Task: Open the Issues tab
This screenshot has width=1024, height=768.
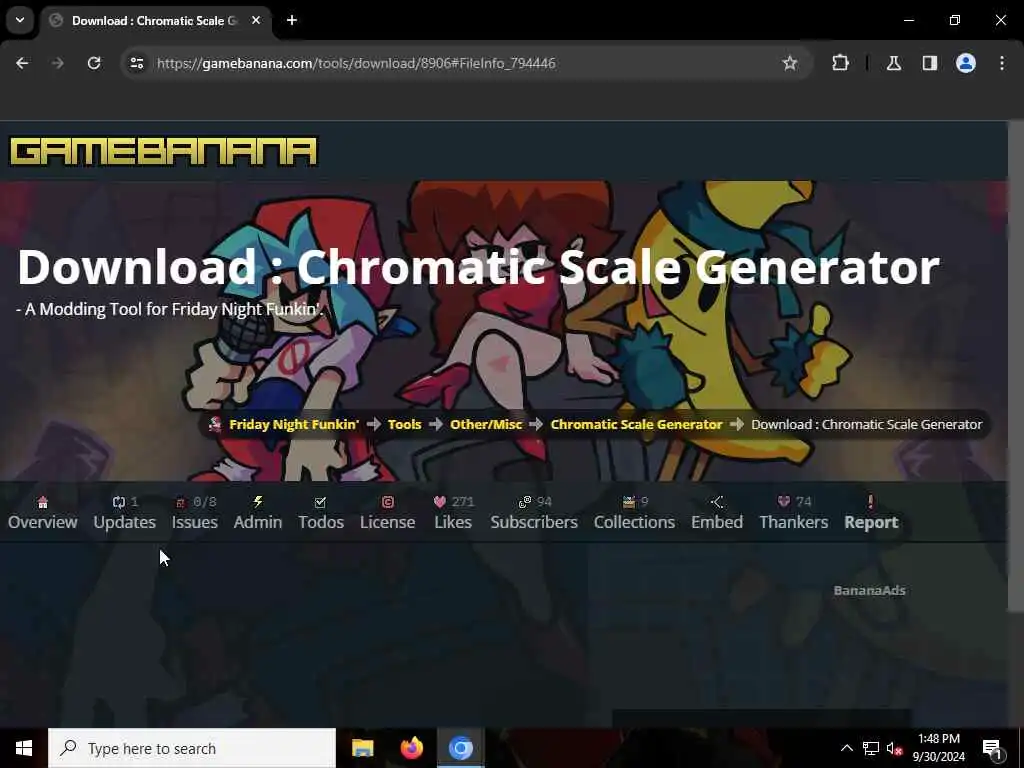Action: click(x=195, y=513)
